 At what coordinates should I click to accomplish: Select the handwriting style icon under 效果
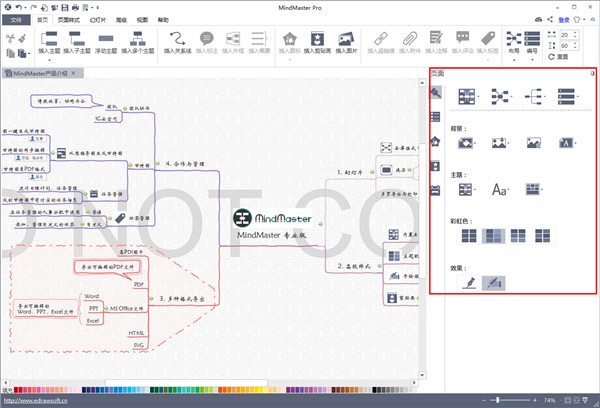[x=466, y=284]
